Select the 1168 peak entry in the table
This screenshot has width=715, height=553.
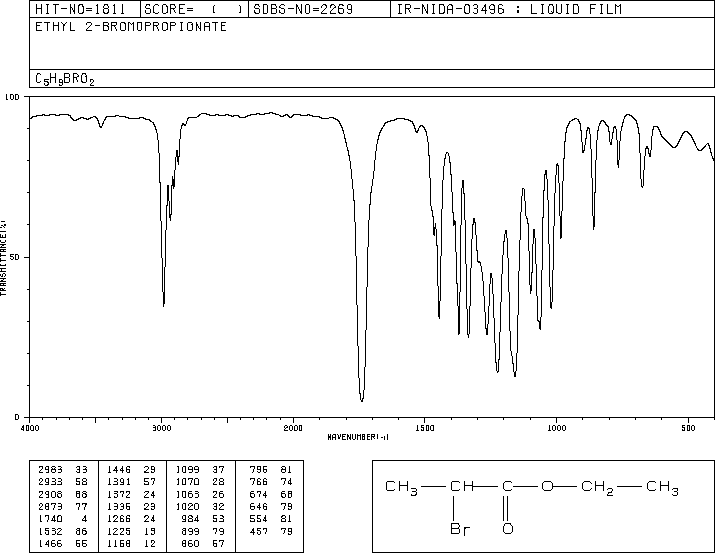[x=131, y=543]
